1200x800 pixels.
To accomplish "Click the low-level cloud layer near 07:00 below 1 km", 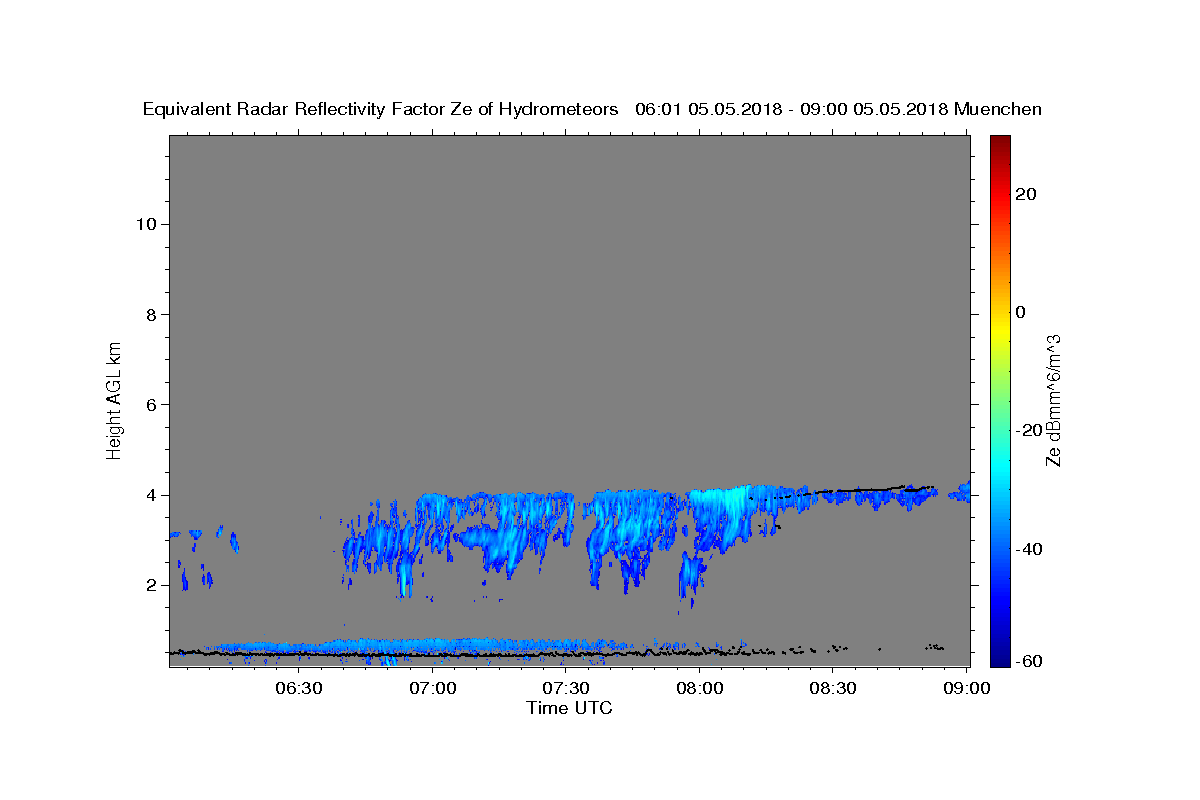I will pos(435,645).
